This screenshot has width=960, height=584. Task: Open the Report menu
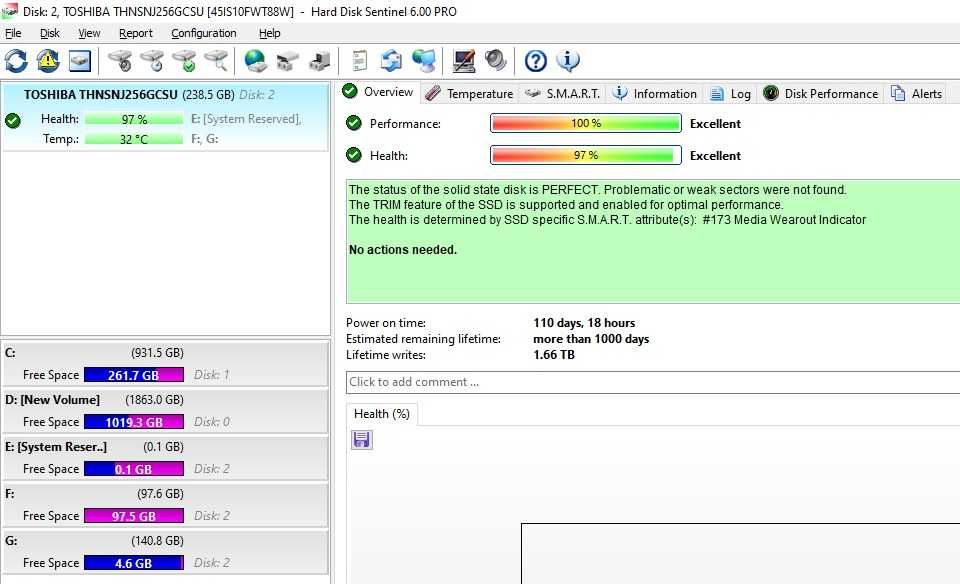tap(136, 33)
